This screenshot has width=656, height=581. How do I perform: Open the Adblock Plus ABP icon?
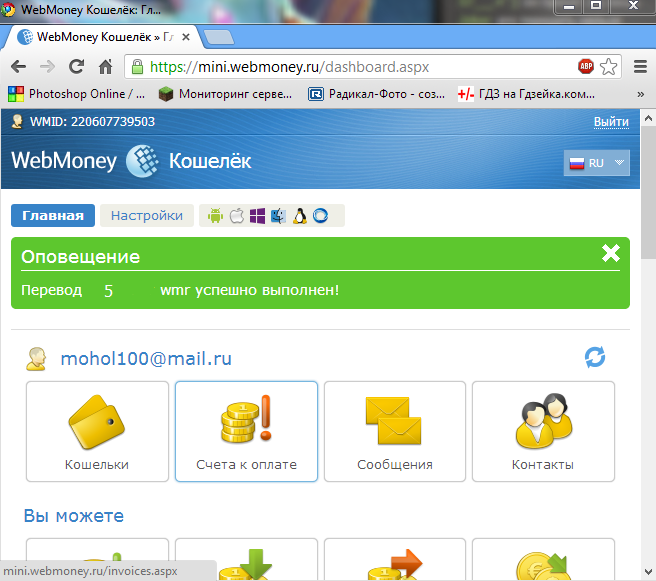point(586,66)
